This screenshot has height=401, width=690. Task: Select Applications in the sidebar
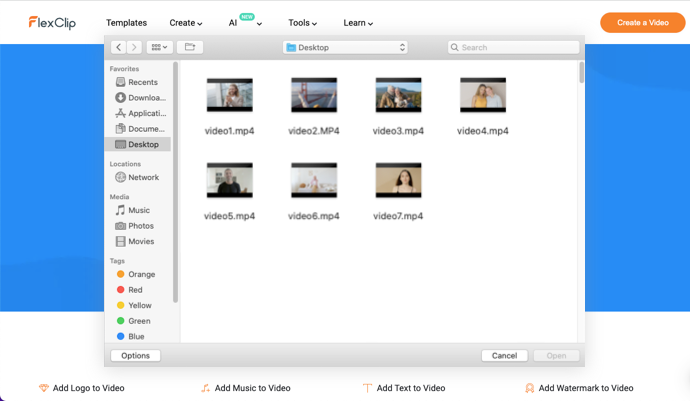pos(138,113)
